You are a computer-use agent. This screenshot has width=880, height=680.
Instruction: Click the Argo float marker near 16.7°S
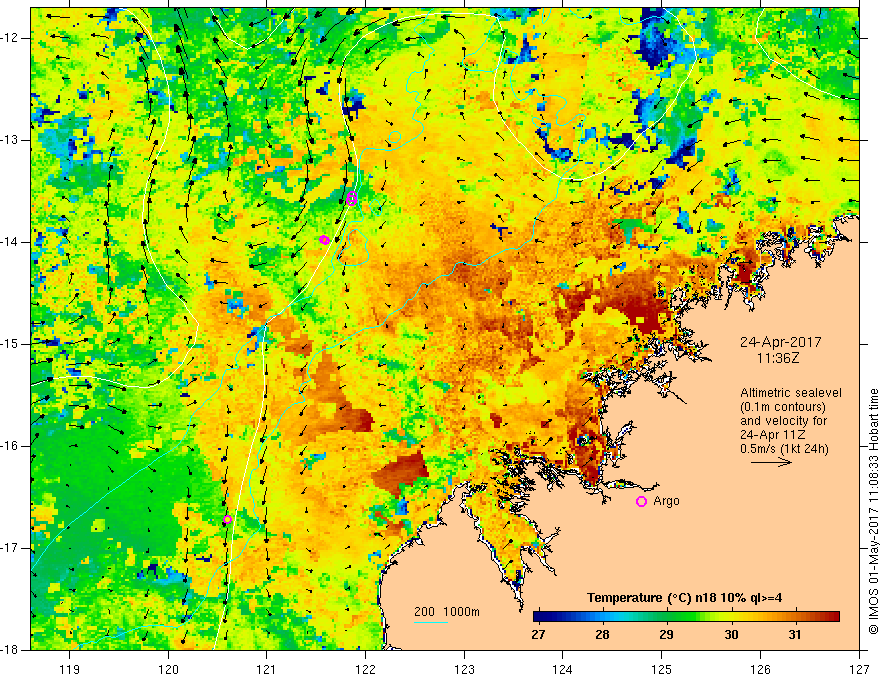pyautogui.click(x=227, y=520)
